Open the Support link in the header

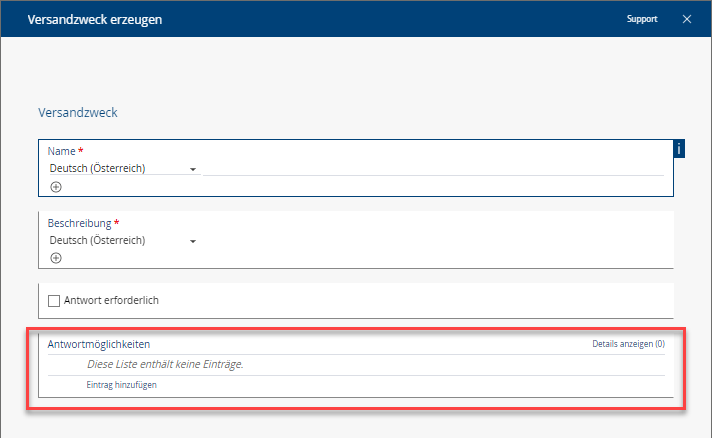642,19
